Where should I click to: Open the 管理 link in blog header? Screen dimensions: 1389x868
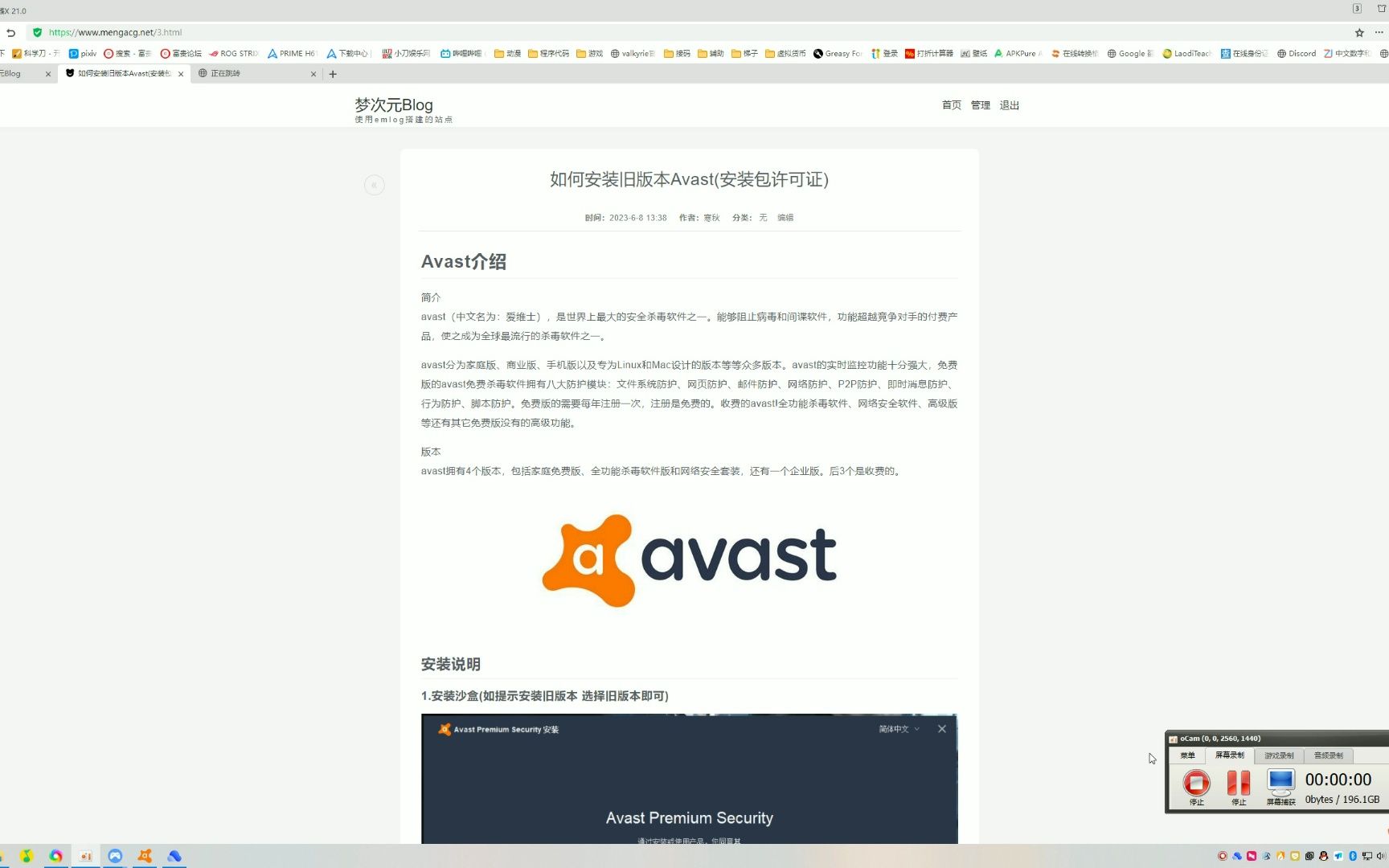click(x=981, y=105)
